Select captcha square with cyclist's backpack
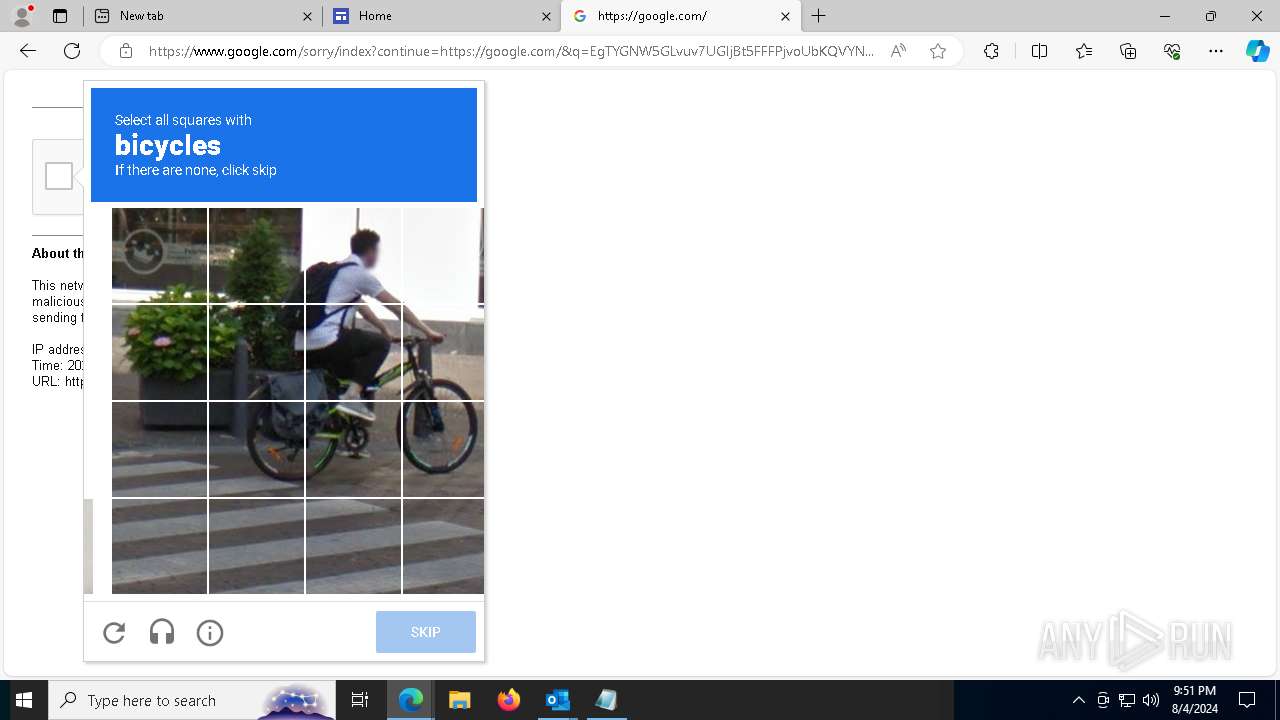Image resolution: width=1280 pixels, height=720 pixels. pos(353,255)
